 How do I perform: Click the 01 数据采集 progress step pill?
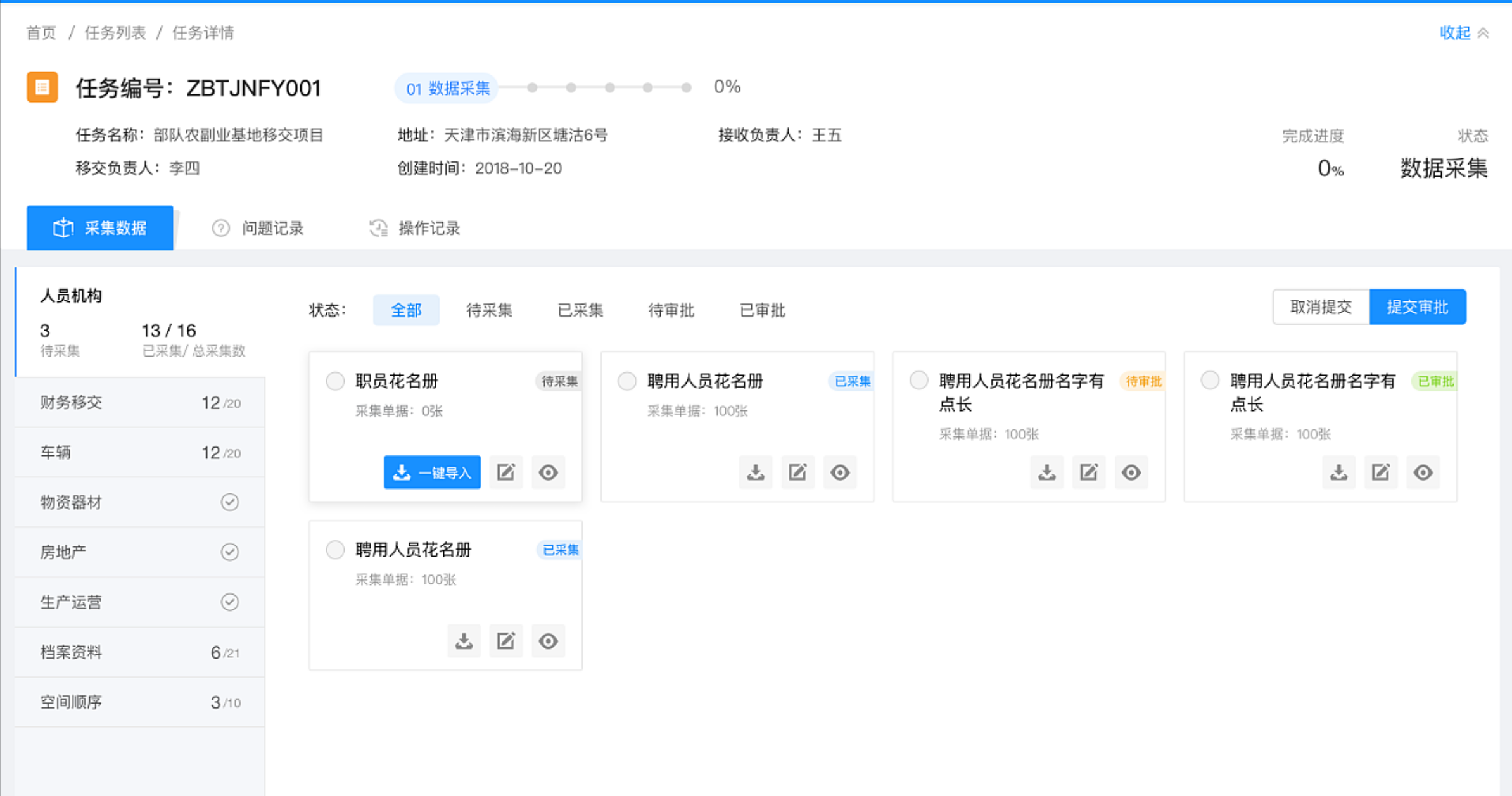click(447, 88)
